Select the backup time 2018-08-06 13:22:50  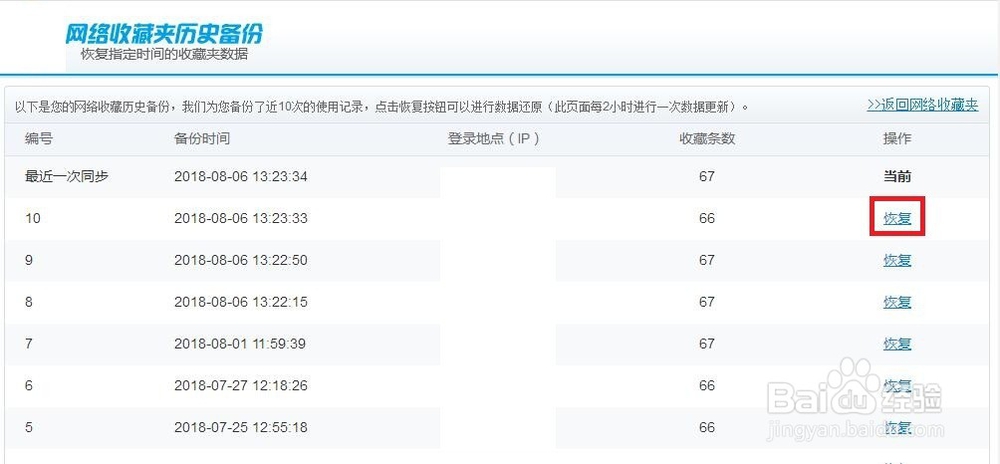coord(240,260)
